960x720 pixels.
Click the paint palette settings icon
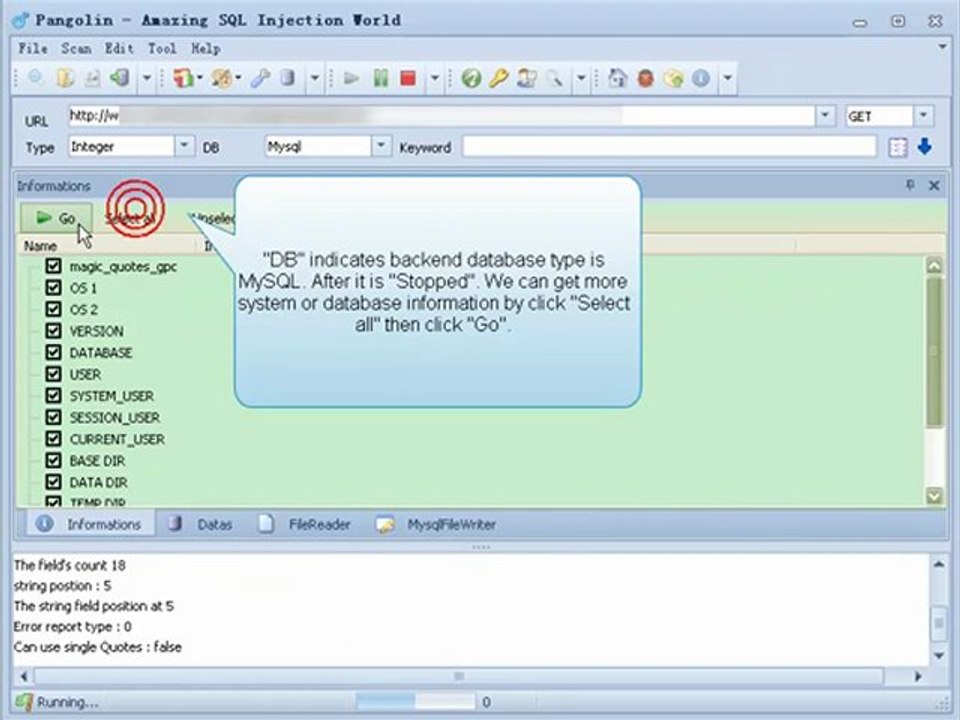222,78
